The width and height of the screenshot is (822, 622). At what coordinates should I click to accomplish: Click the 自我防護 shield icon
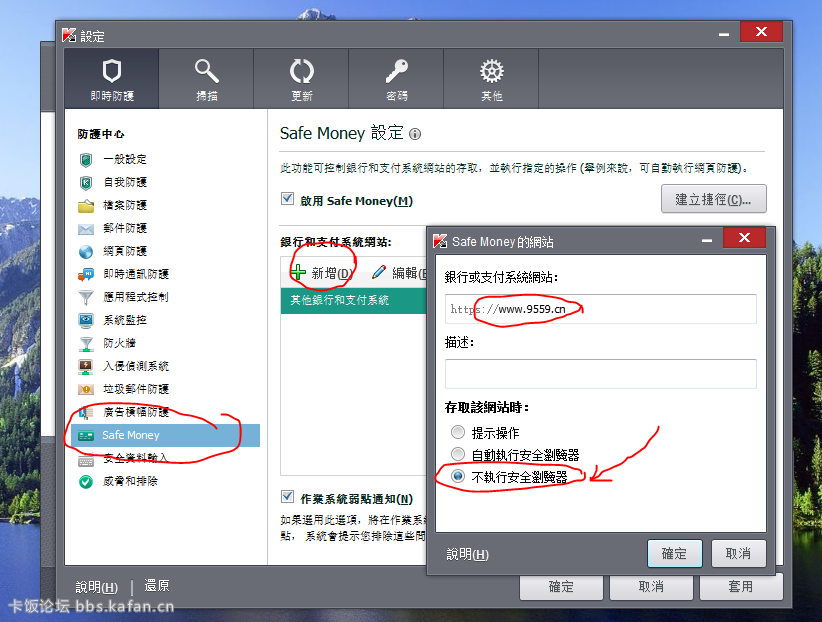tap(86, 183)
